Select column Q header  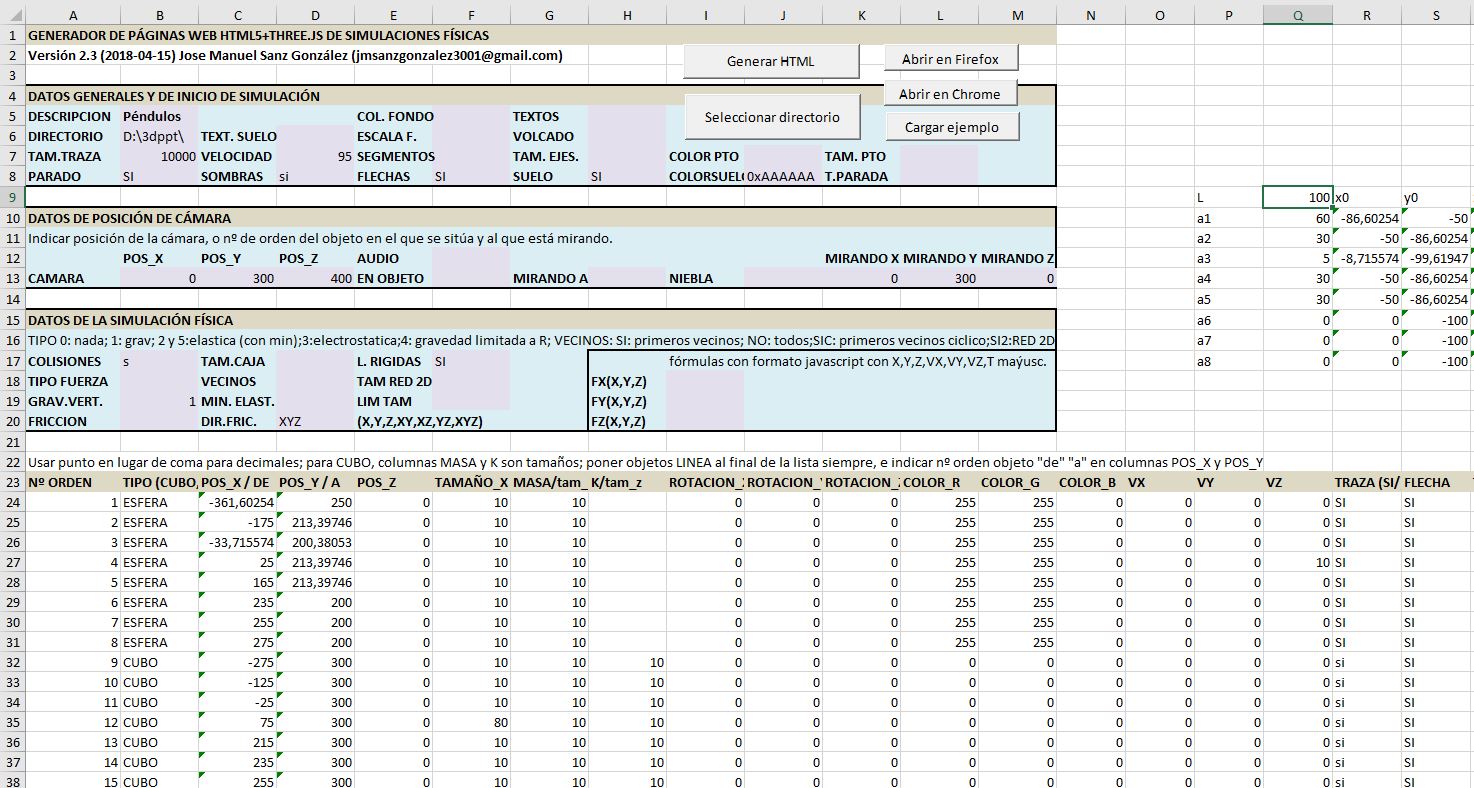pos(1297,15)
